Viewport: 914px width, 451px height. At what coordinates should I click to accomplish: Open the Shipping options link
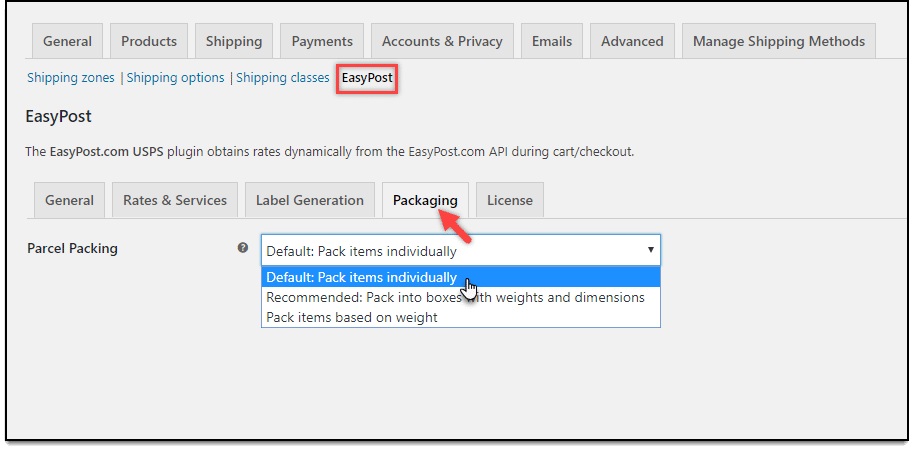pyautogui.click(x=176, y=77)
